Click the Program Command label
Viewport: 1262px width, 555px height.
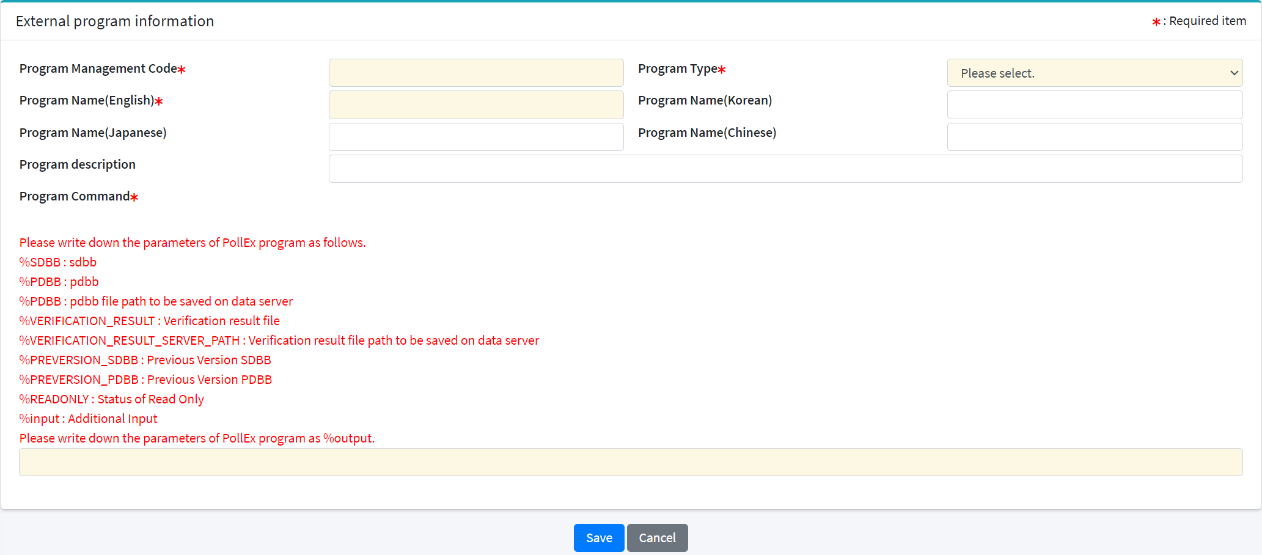tap(75, 197)
